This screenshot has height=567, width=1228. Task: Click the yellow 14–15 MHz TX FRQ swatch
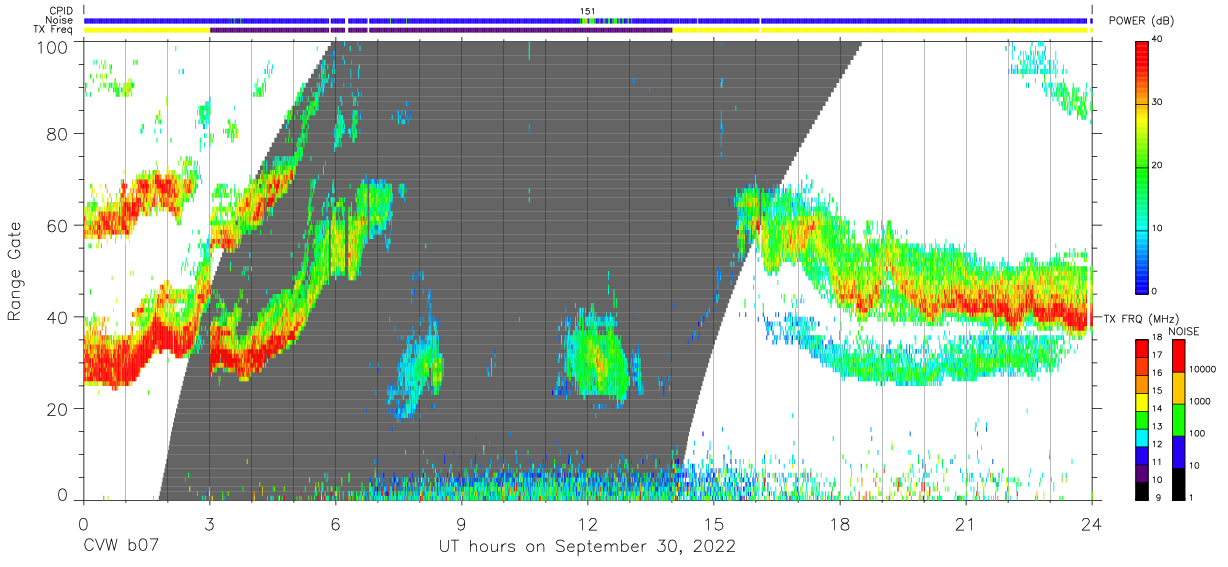point(1142,402)
